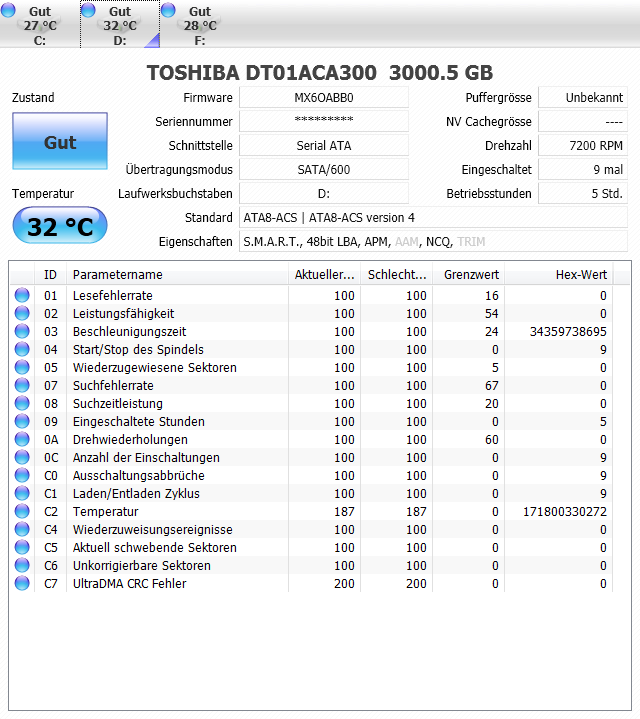Image resolution: width=640 pixels, height=719 pixels.
Task: Click status orb for Leistungsfähigkeit row
Action: [x=22, y=313]
